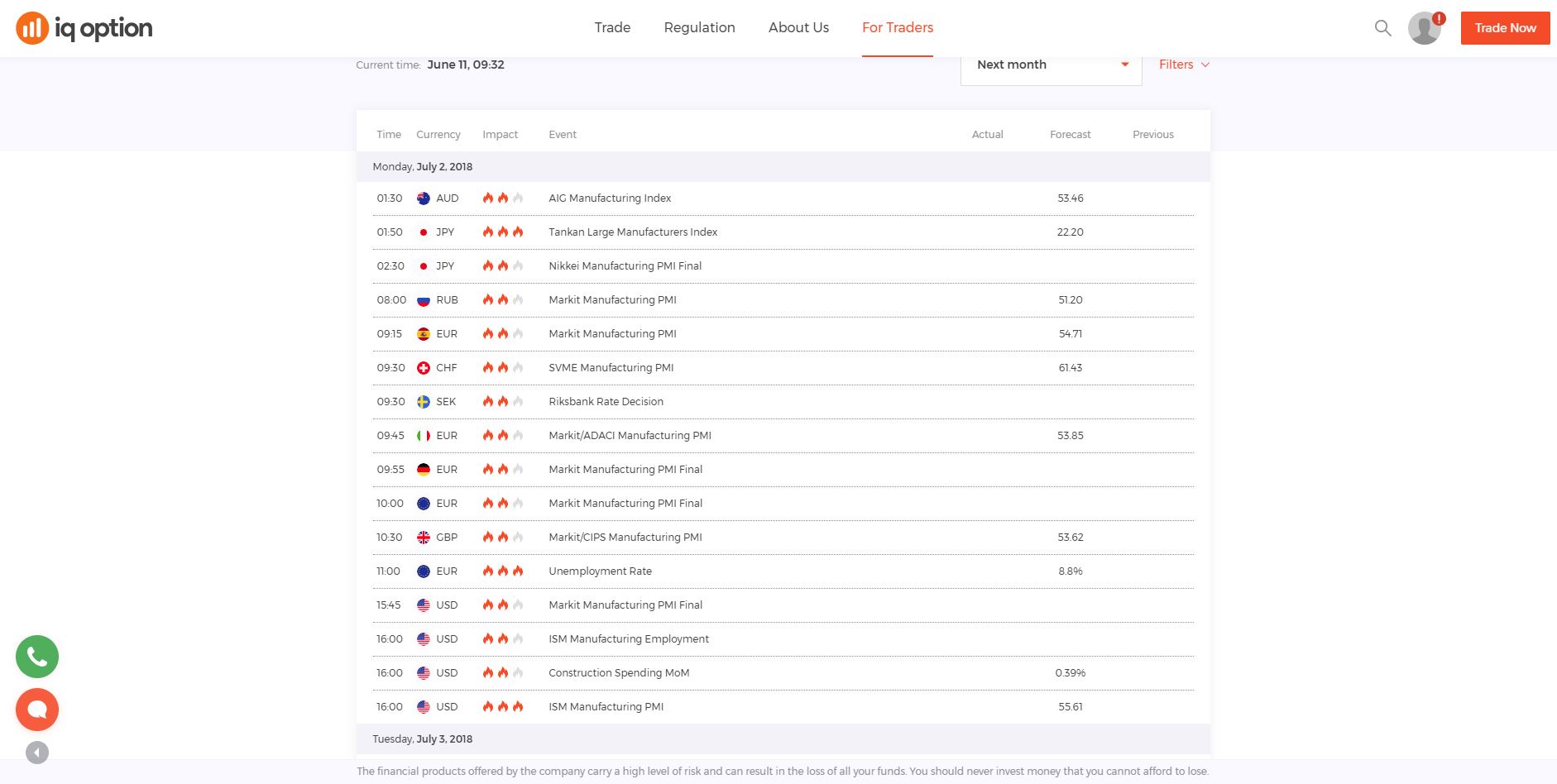Screen dimensions: 1557x784
Task: Open the Regulation menu
Action: click(x=700, y=27)
